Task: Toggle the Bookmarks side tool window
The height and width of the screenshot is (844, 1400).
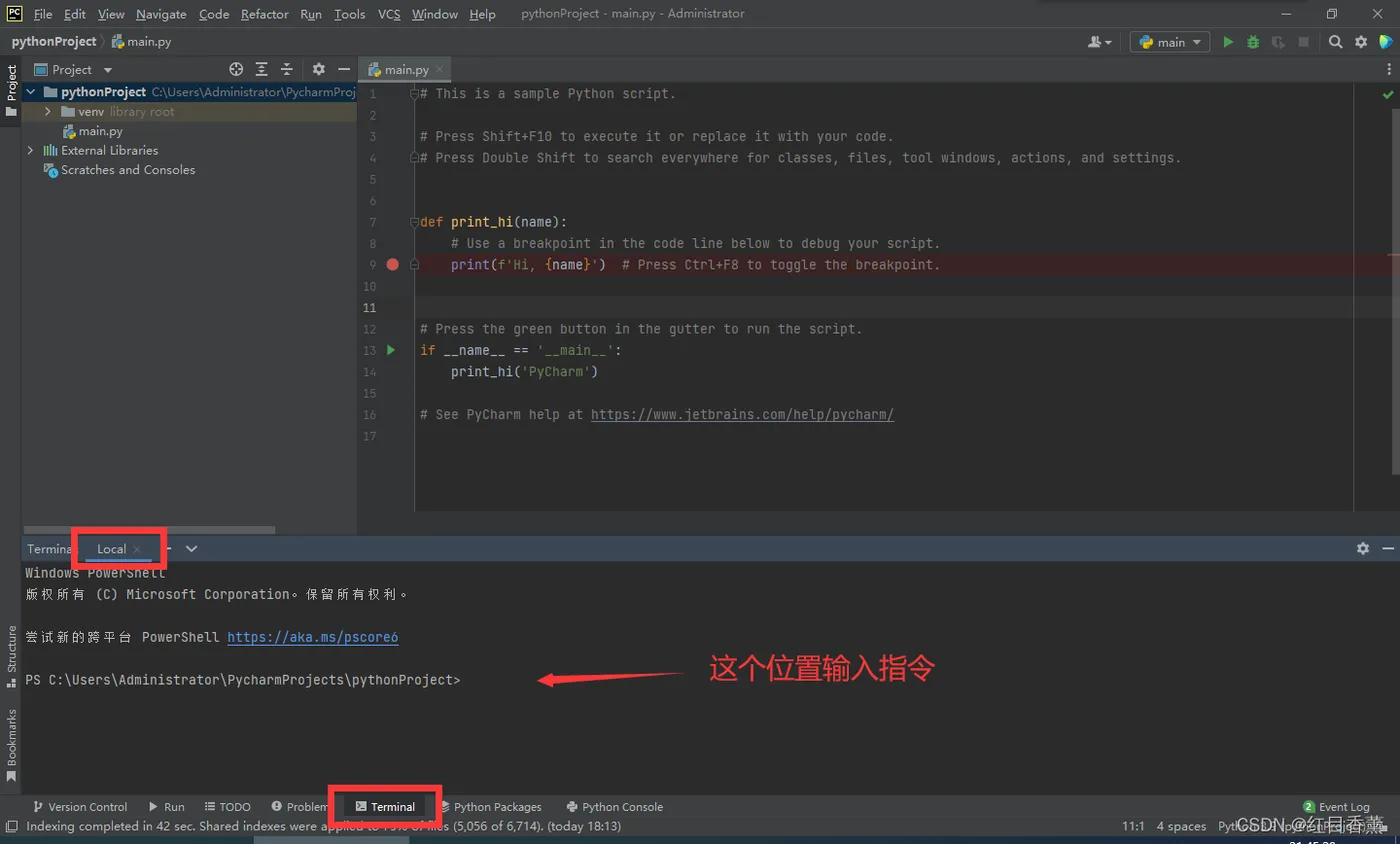Action: tap(11, 745)
